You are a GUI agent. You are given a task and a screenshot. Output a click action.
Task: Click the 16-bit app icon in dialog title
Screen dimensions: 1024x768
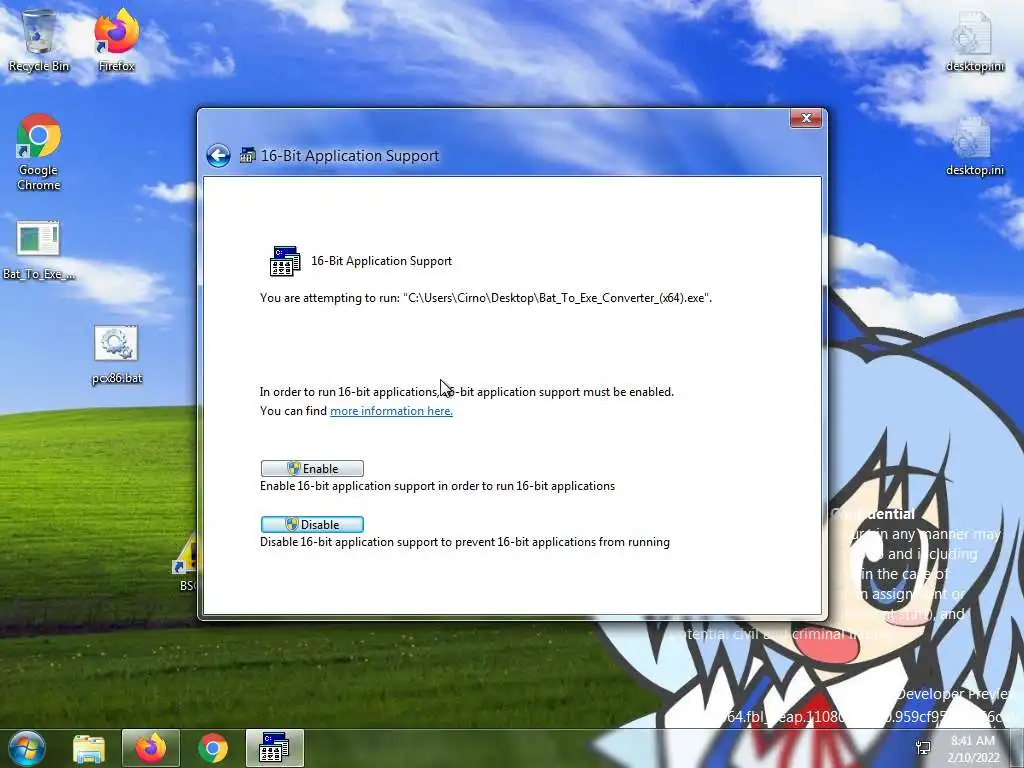248,155
